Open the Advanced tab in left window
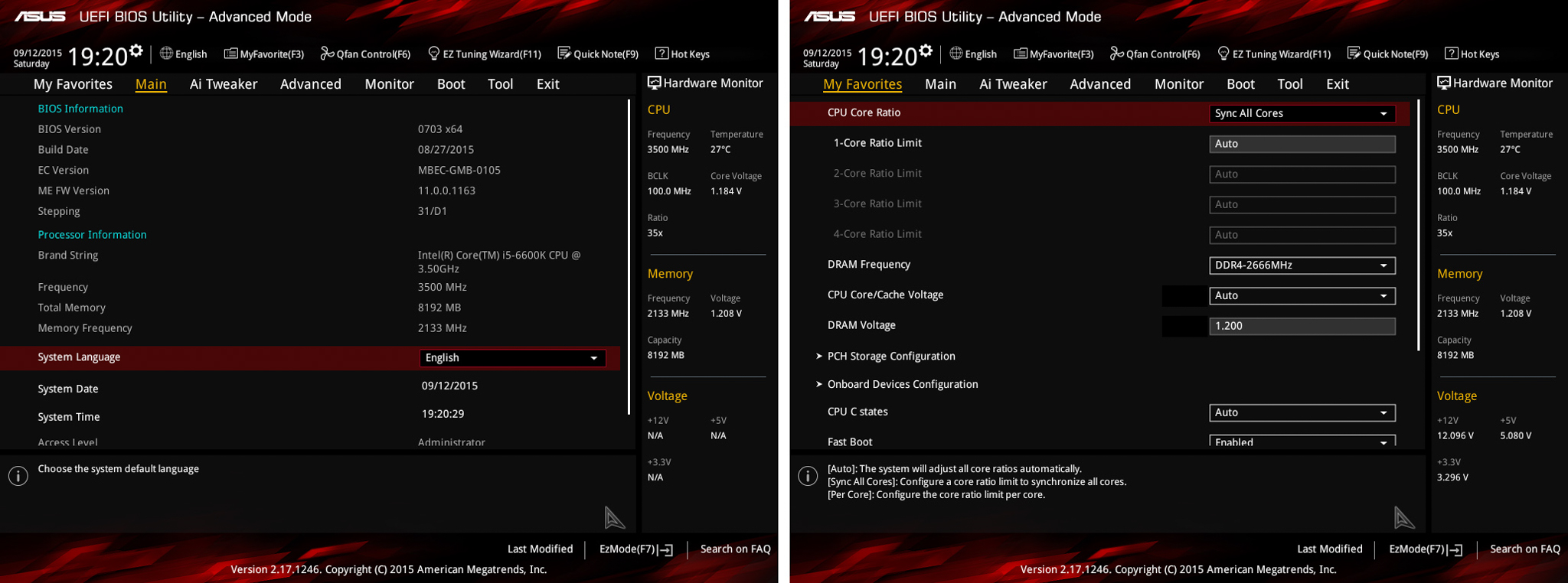This screenshot has height=583, width=1568. [311, 84]
